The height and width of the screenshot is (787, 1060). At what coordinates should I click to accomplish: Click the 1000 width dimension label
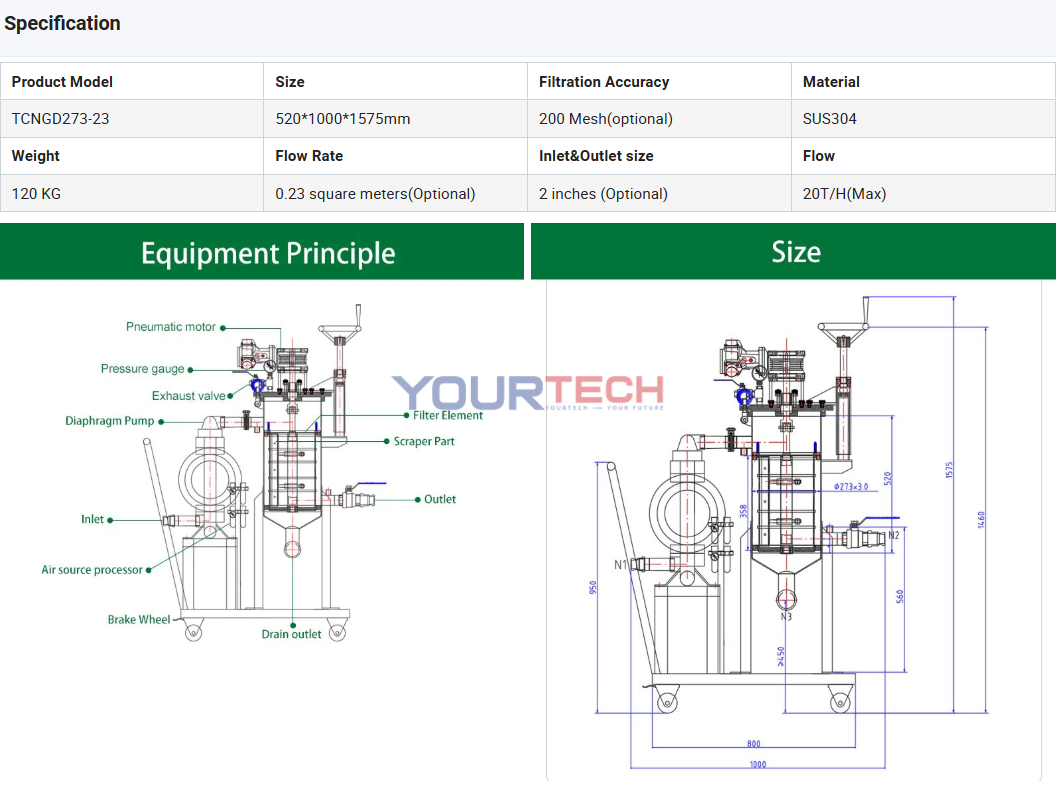coord(758,764)
